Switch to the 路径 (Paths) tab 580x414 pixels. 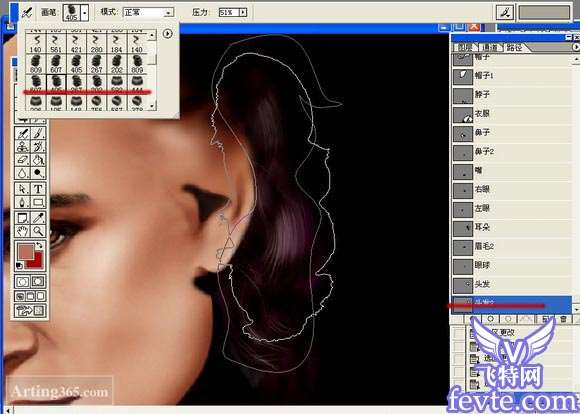(x=514, y=48)
